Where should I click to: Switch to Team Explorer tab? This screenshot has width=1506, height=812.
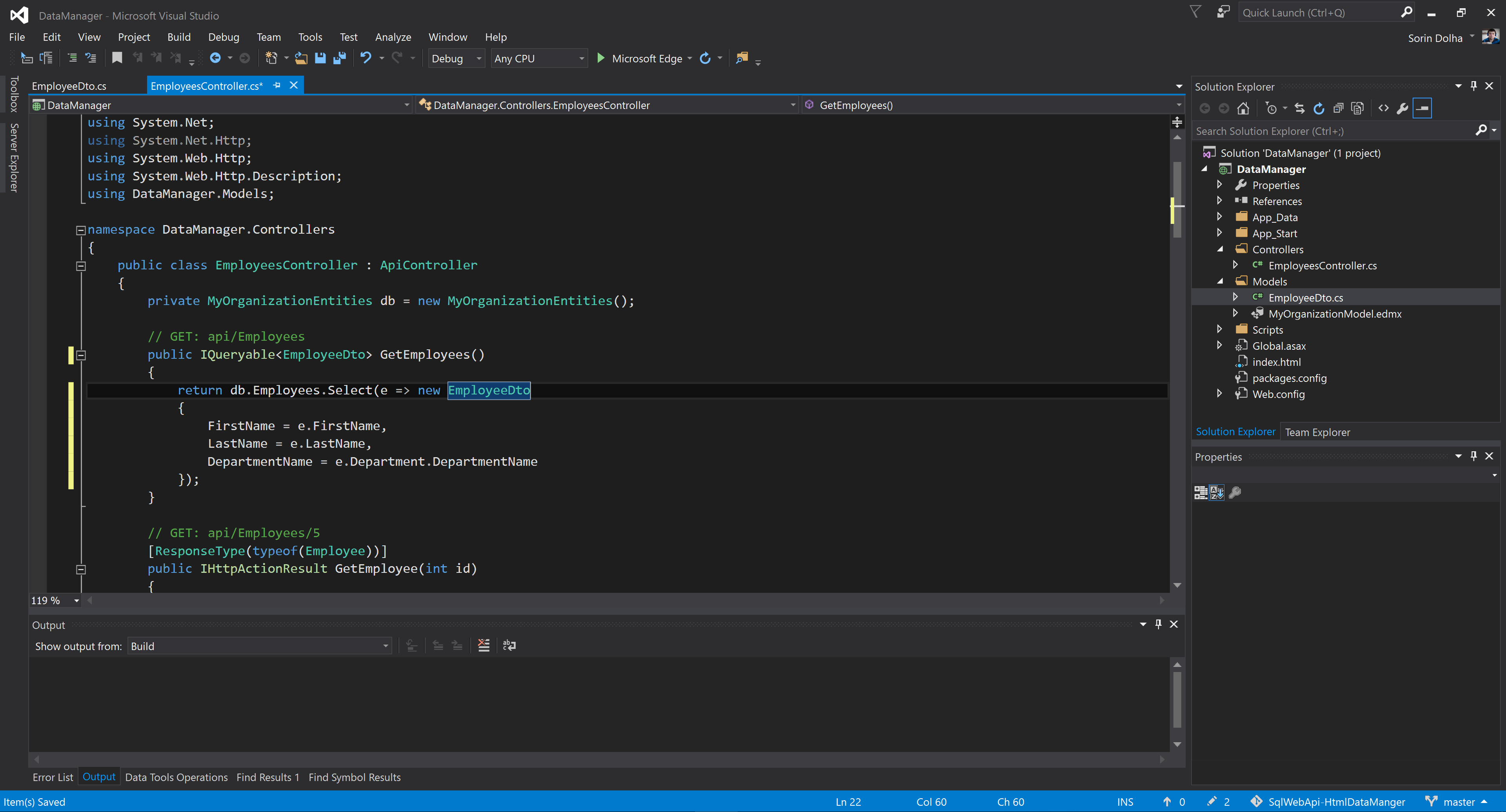pos(1317,432)
